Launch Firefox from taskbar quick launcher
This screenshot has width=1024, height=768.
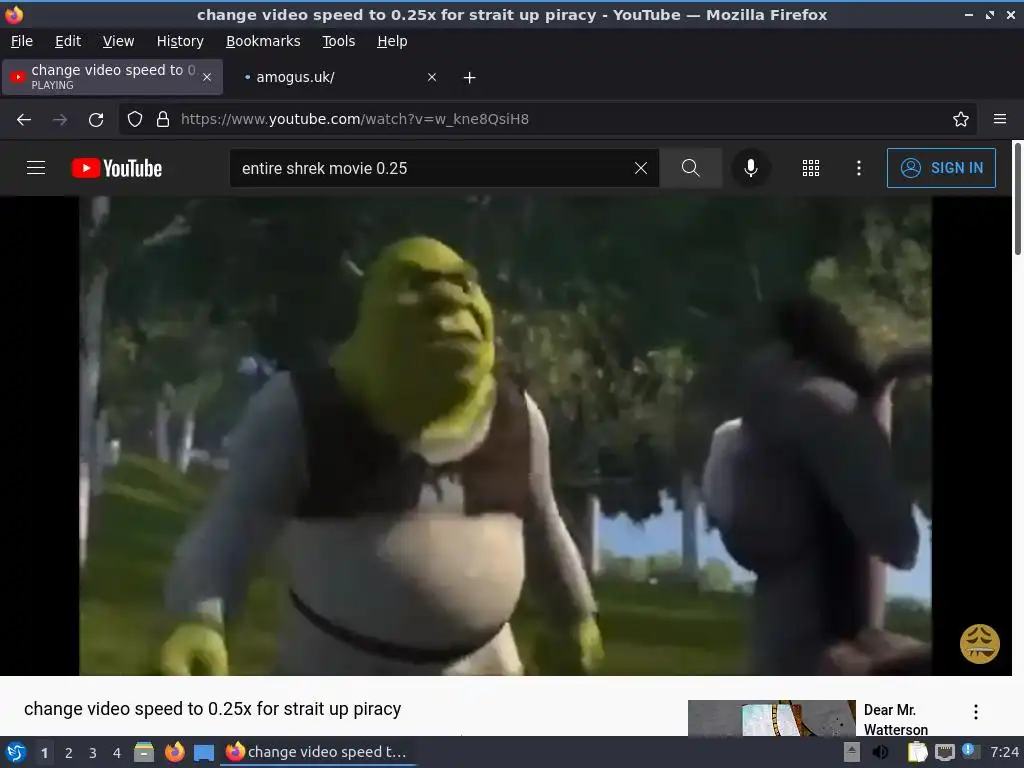point(174,752)
